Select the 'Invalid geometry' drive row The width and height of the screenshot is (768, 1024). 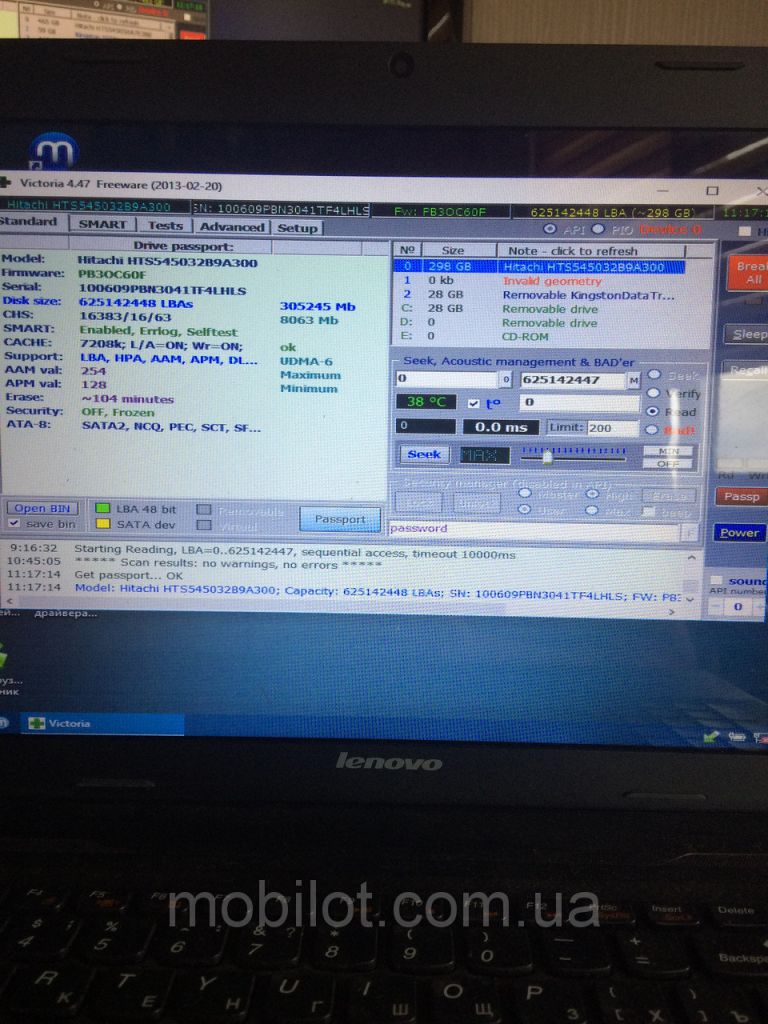tap(539, 281)
